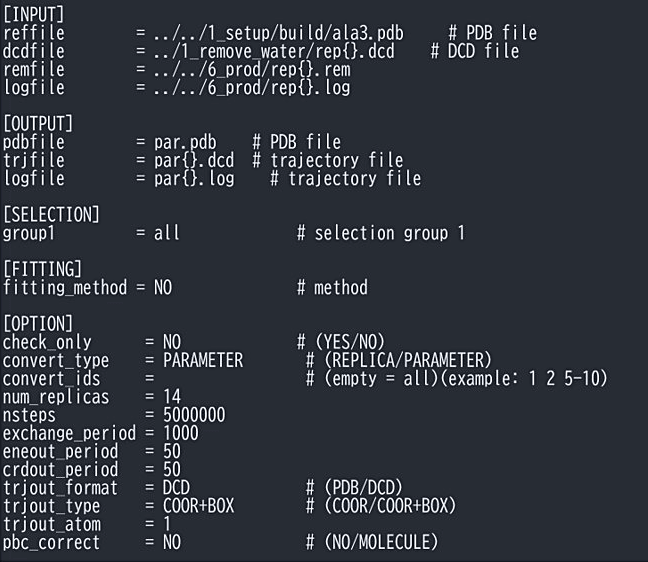This screenshot has width=648, height=562.
Task: Click the check_only NO value
Action: pyautogui.click(x=172, y=342)
